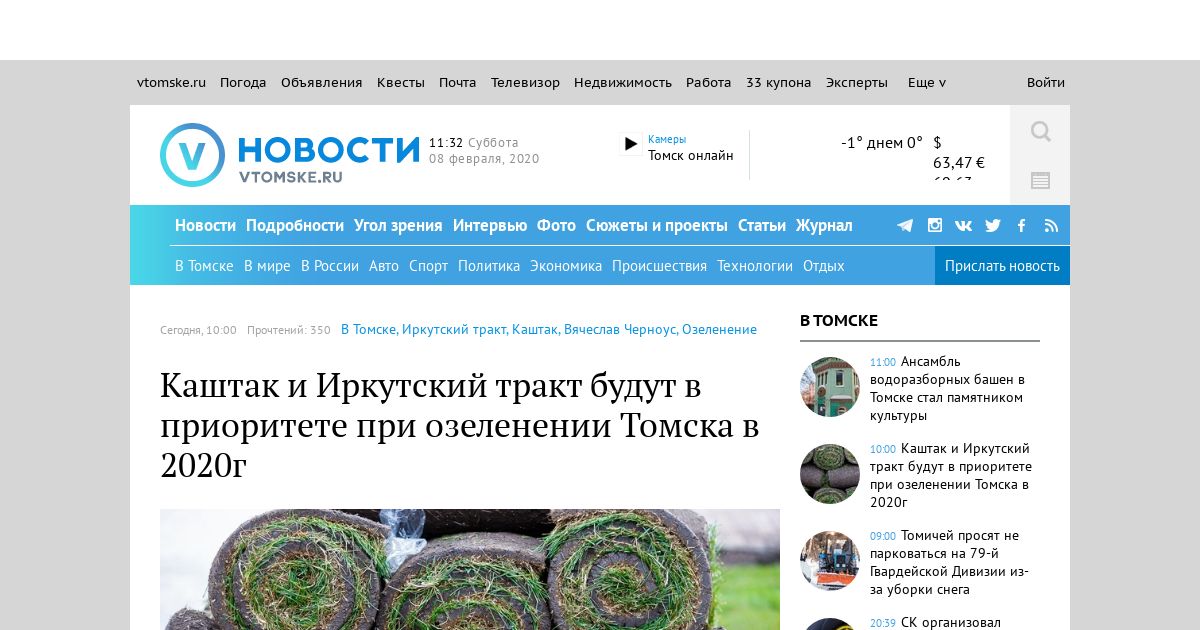
Task: Select 'В Томске' category tab
Action: click(x=204, y=266)
